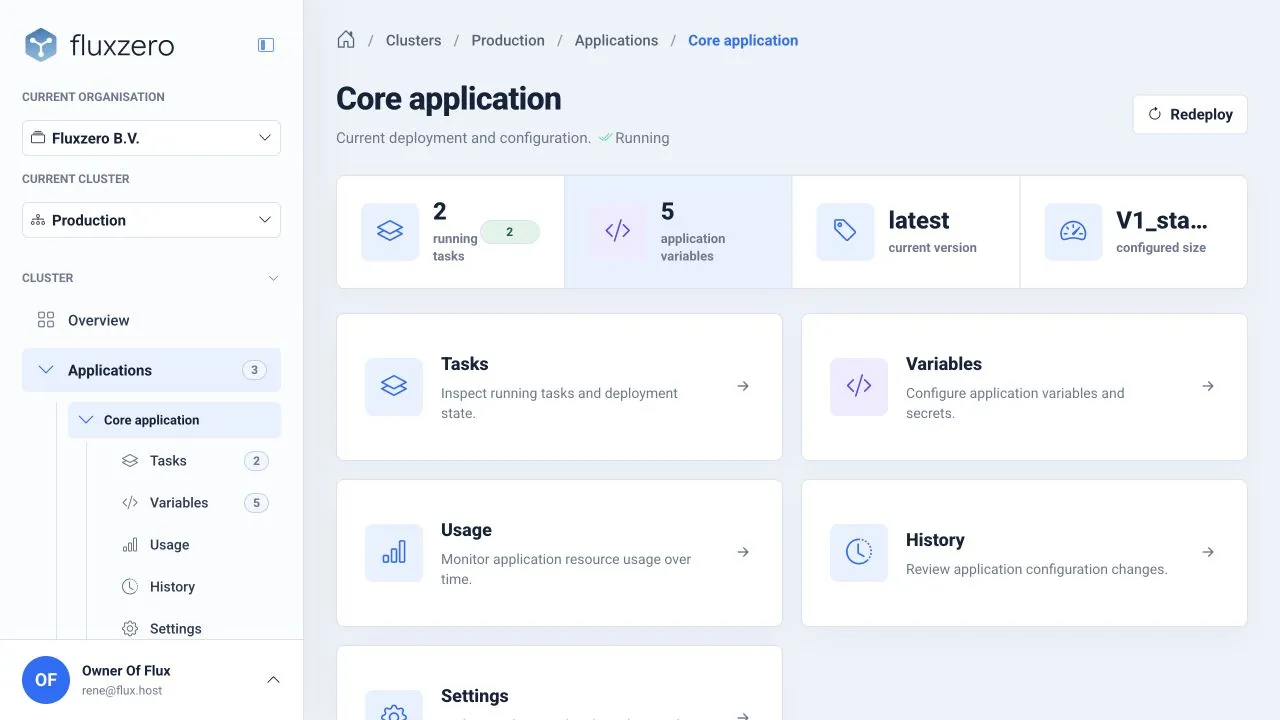
Task: Click the configured size gauge icon
Action: (x=1073, y=232)
